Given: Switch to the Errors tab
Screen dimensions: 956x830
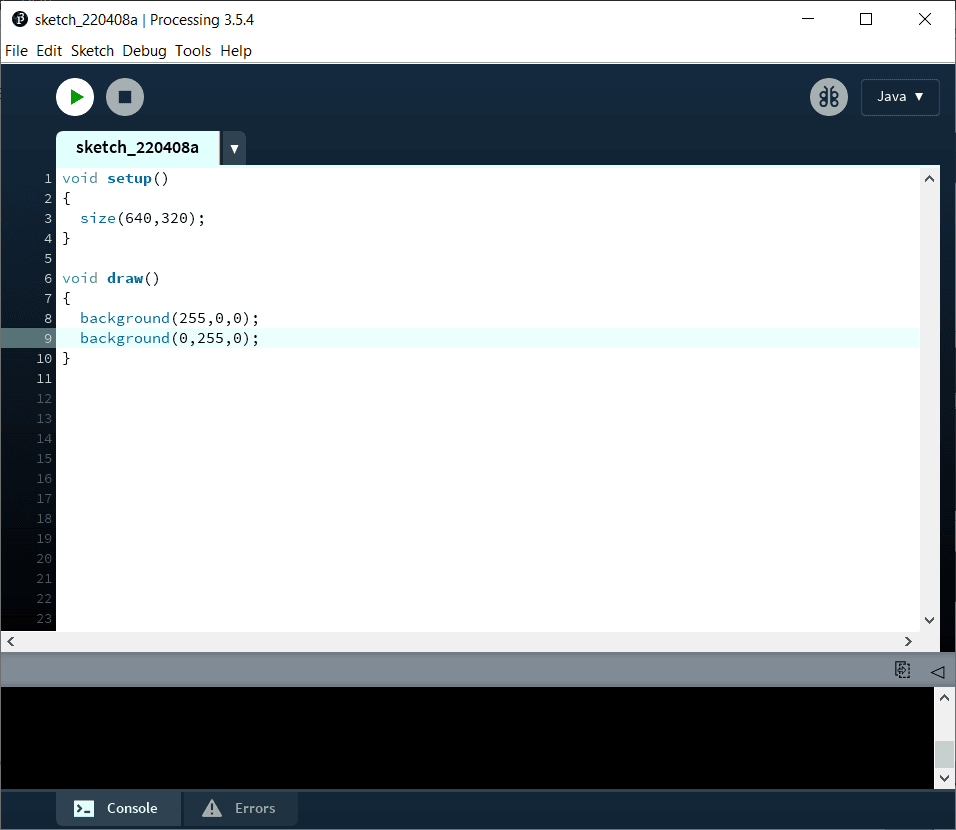Looking at the screenshot, I should (x=239, y=808).
